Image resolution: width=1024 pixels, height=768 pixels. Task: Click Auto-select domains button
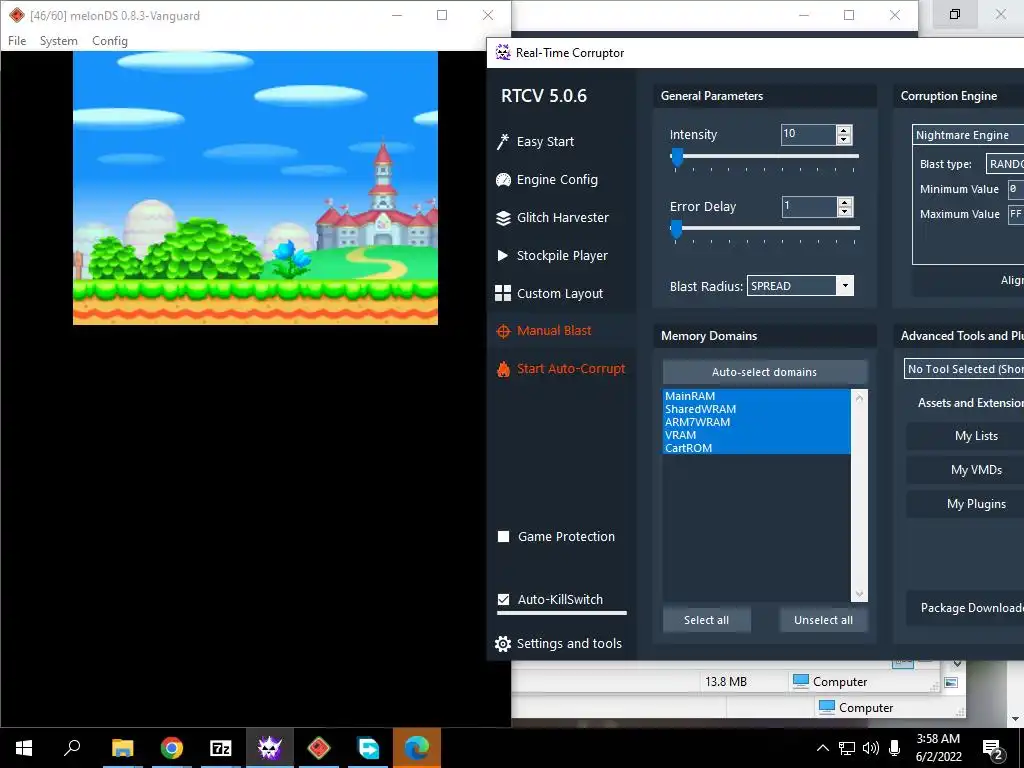[x=765, y=372]
